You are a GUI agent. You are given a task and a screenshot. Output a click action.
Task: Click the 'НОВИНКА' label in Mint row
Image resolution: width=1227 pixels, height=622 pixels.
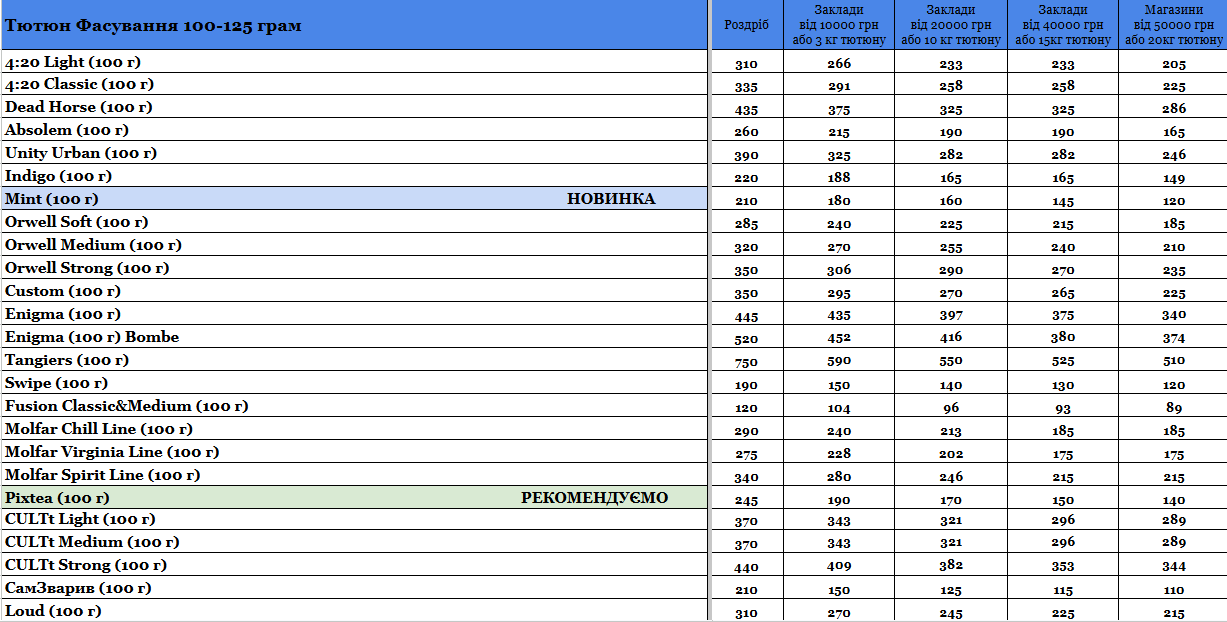[x=611, y=199]
